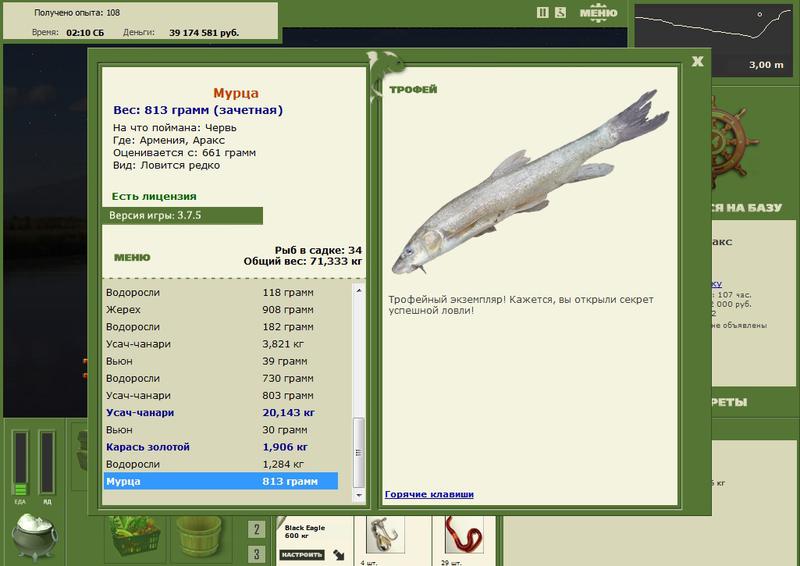The image size is (800, 566).
Task: Click the time display 02:10 СБ
Action: tap(85, 33)
